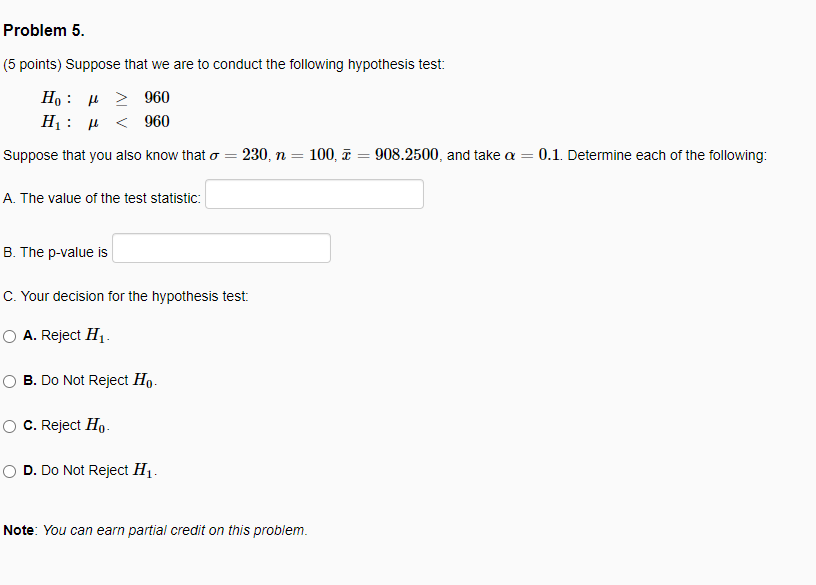Select option B. Do Not Reject H0
Viewport: 816px width, 585px height.
coord(9,380)
